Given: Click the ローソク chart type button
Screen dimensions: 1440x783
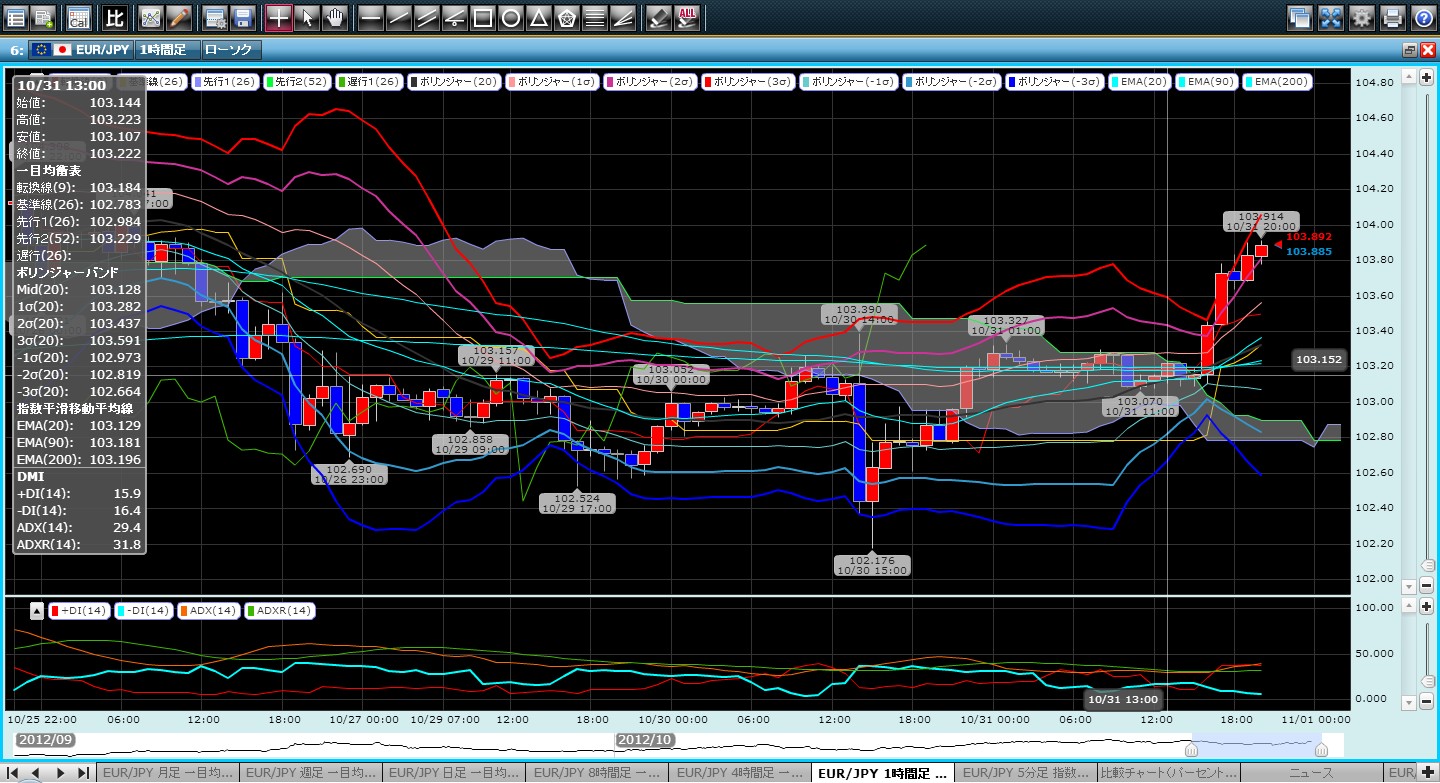Looking at the screenshot, I should coord(230,49).
